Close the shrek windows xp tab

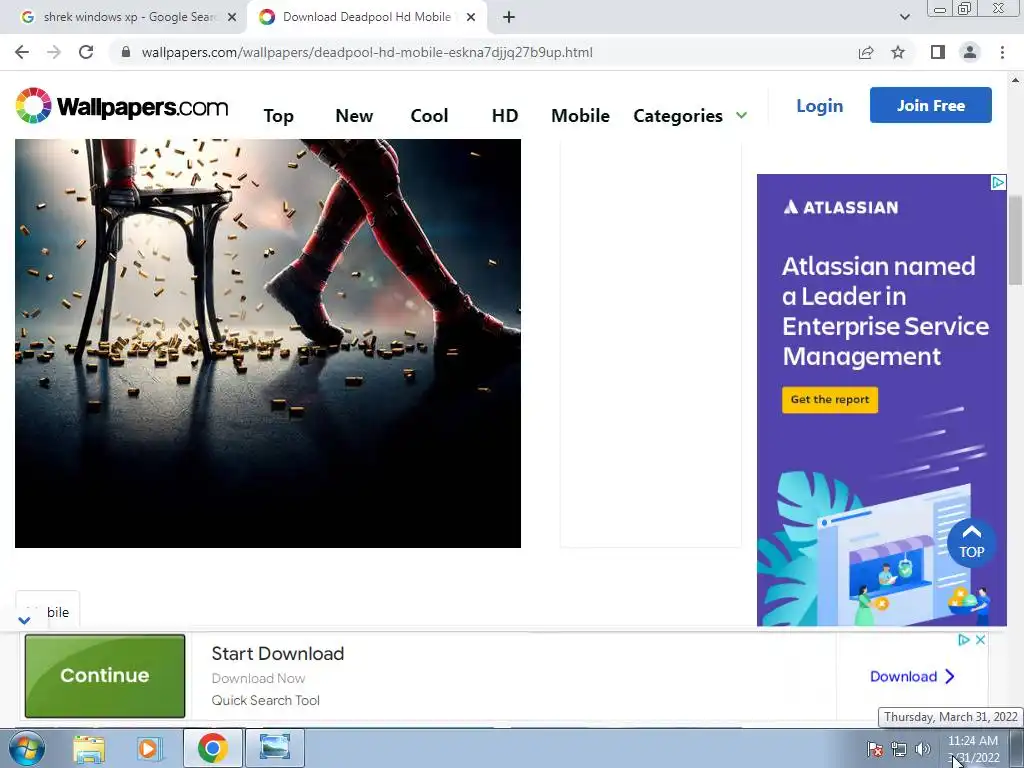[232, 18]
